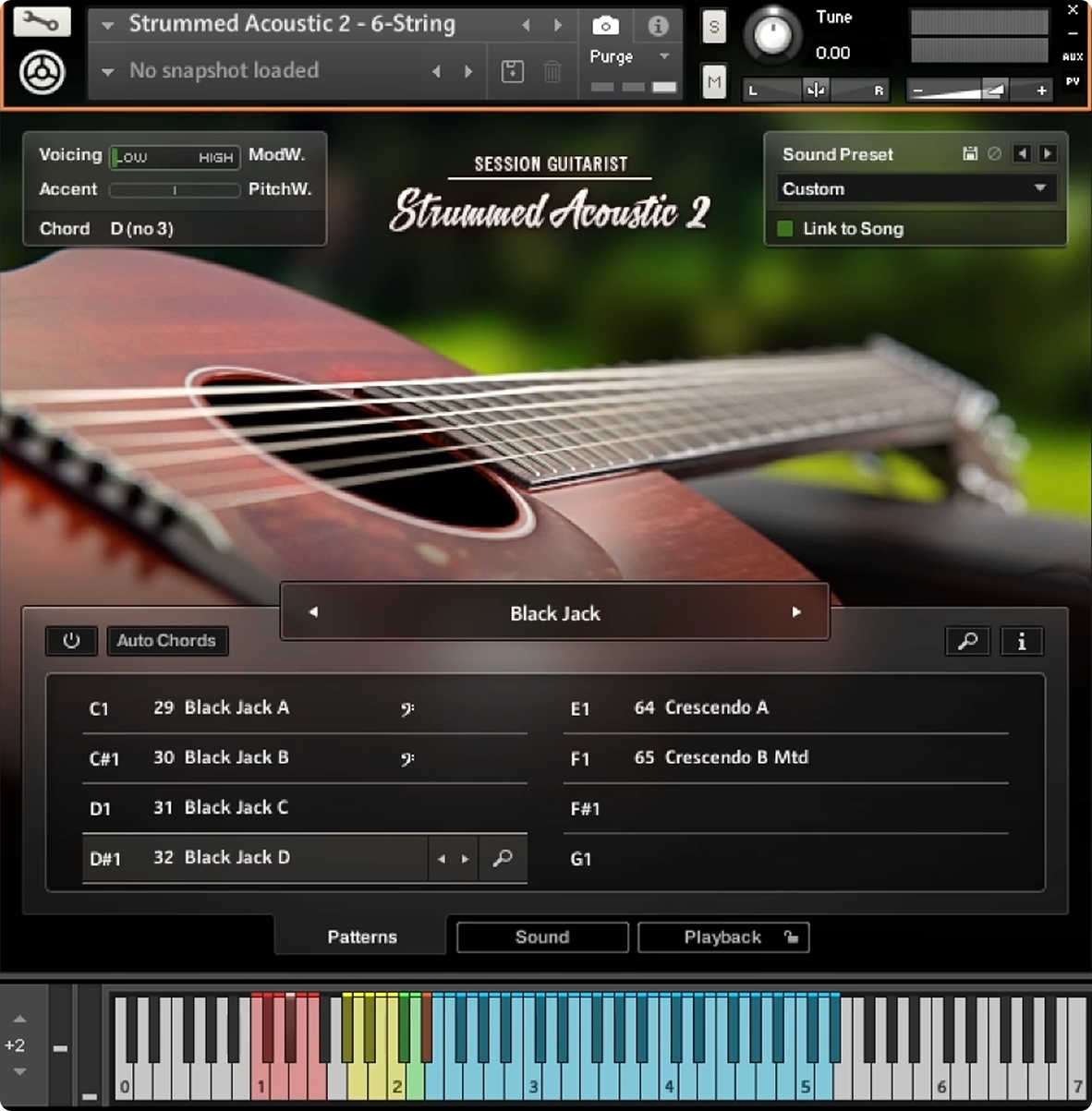The width and height of the screenshot is (1092, 1111).
Task: Click the camera snapshot icon
Action: coord(606,25)
